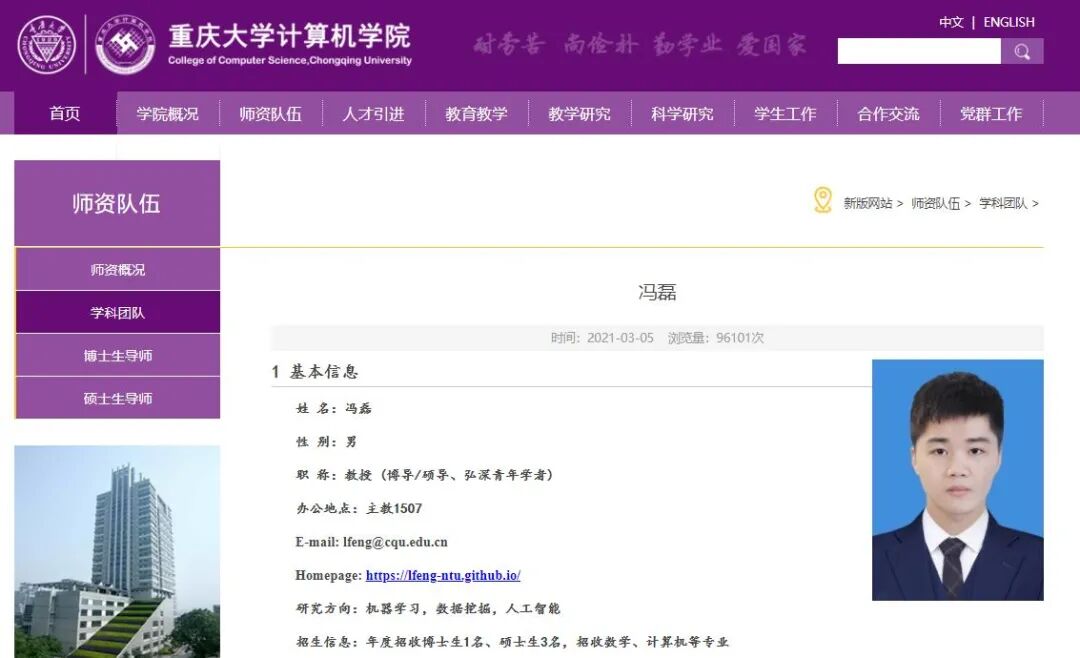
Task: Click the 学科团队 breadcrumb link
Action: [x=1003, y=203]
